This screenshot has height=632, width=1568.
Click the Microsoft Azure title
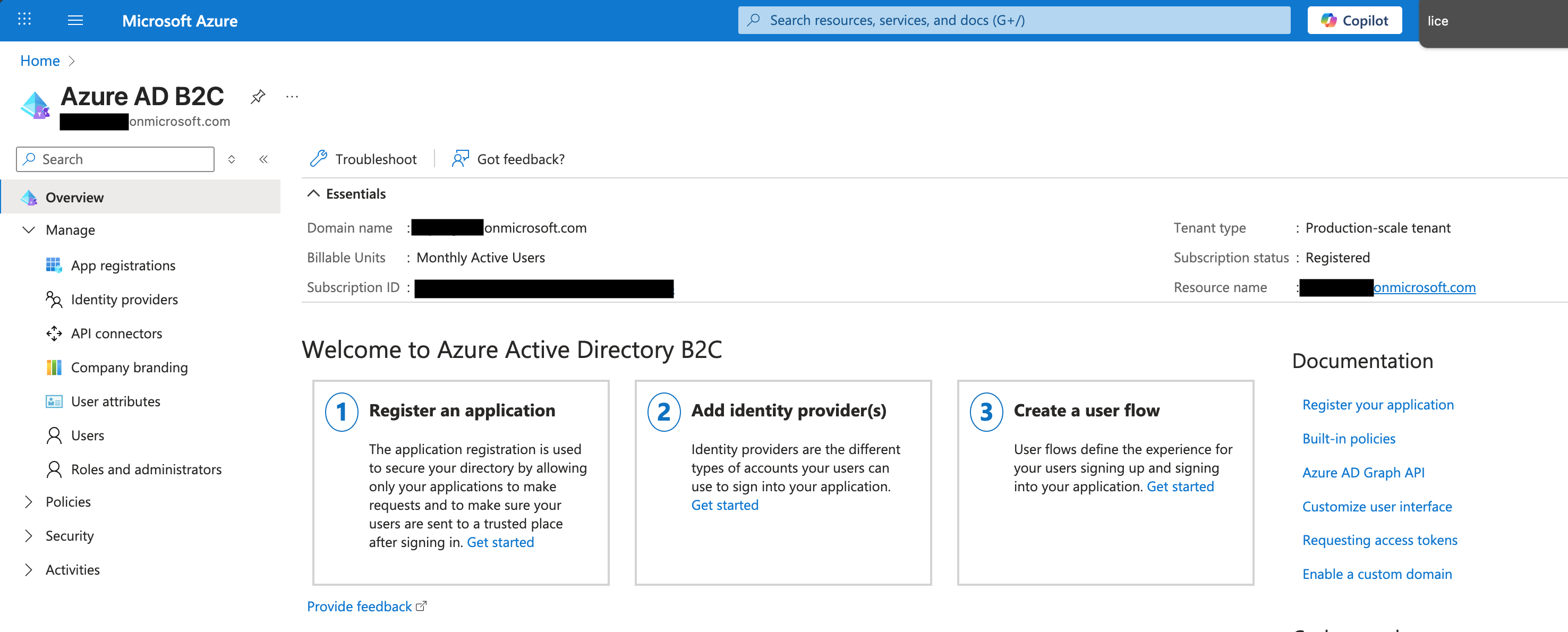point(180,21)
